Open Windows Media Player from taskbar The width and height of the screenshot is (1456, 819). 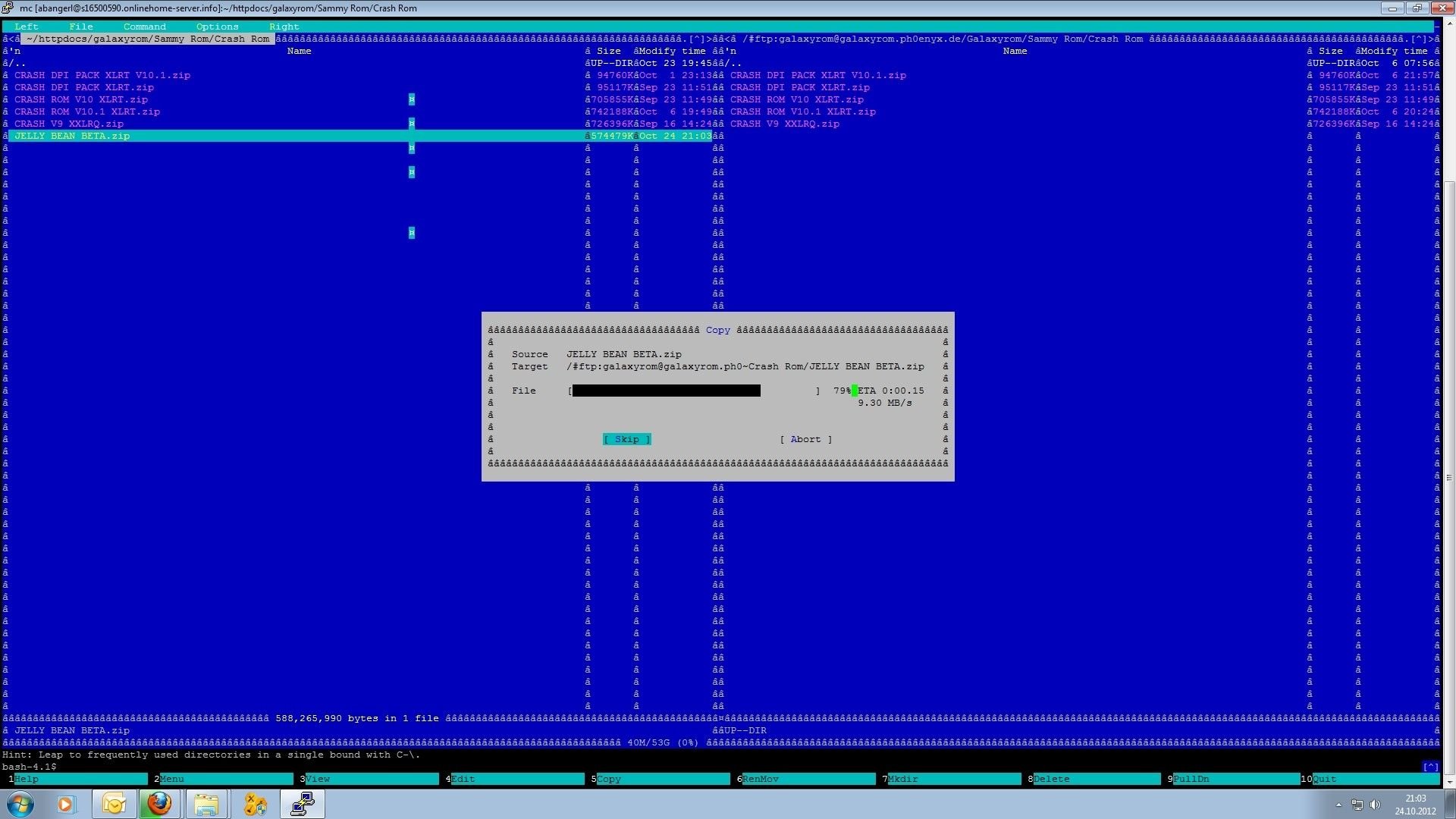coord(65,804)
